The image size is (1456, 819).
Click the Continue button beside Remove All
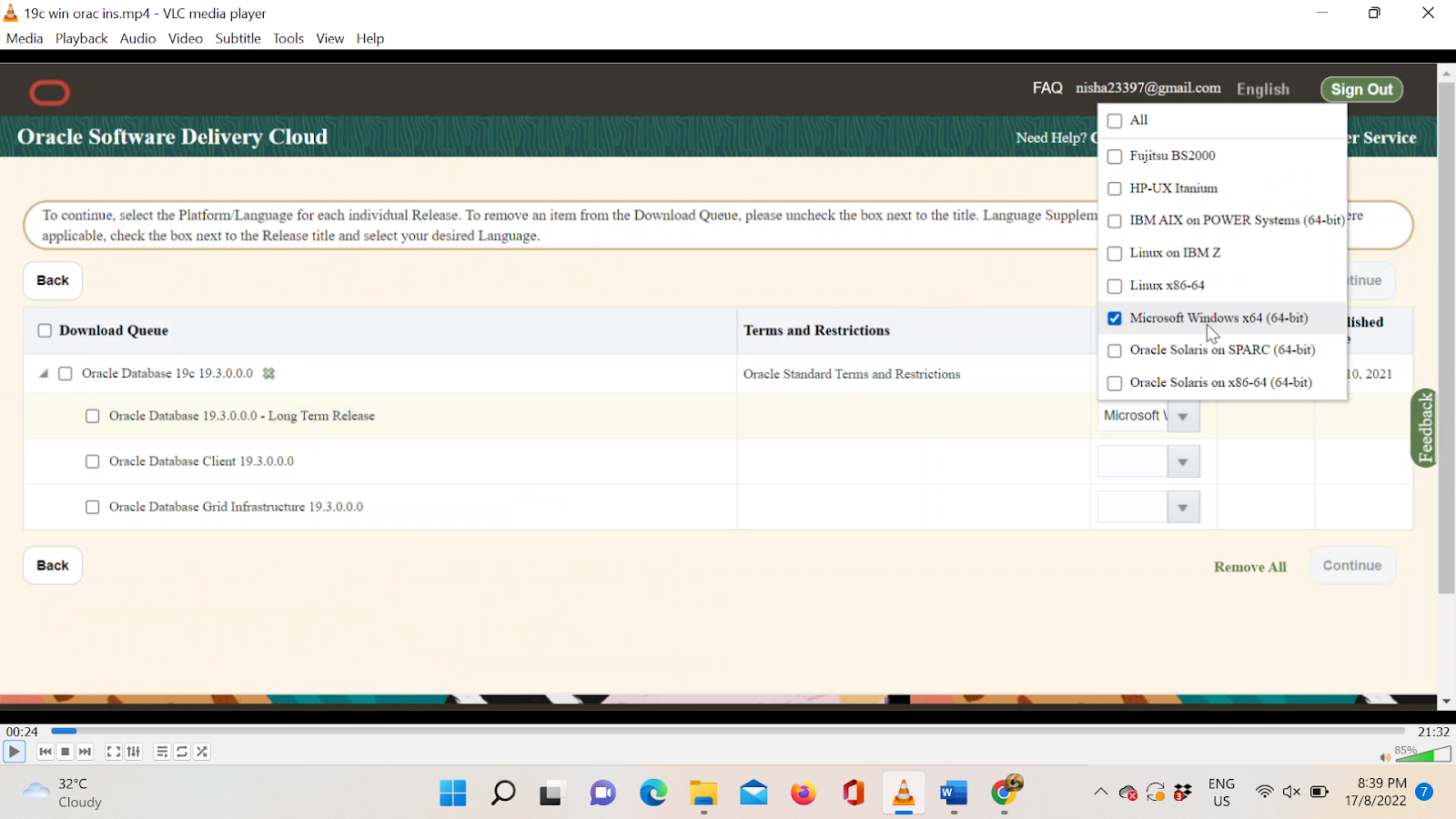(x=1352, y=565)
